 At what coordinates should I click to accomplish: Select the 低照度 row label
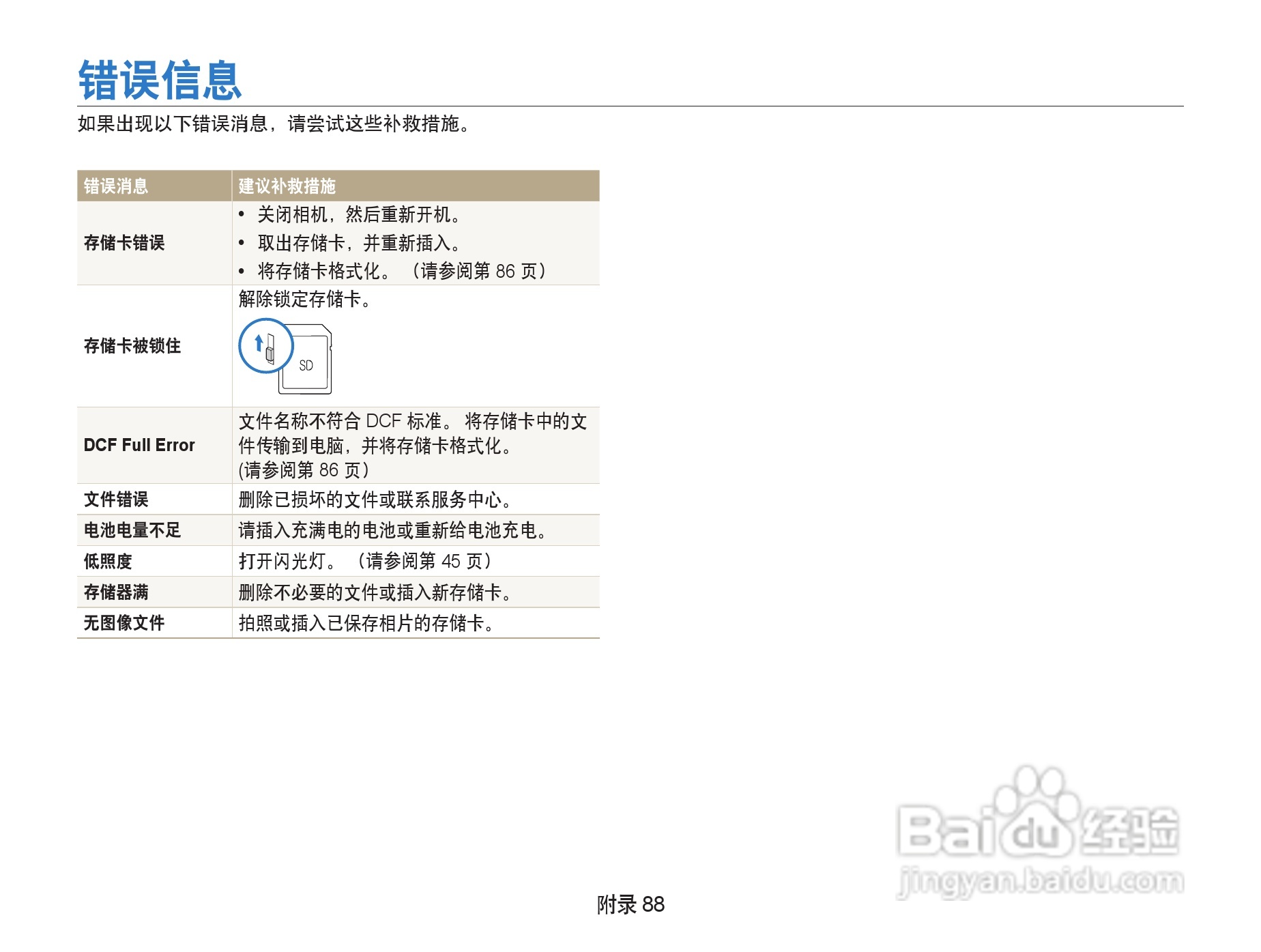coord(108,562)
